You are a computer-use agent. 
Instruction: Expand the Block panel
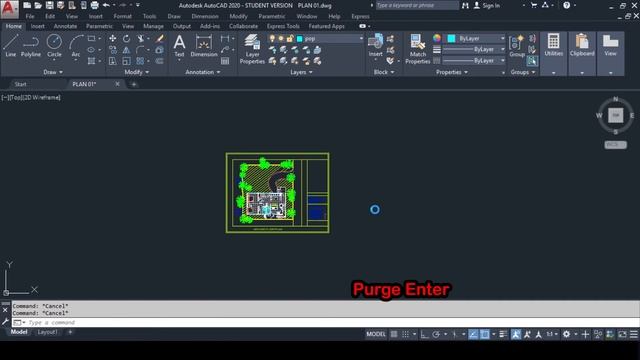click(384, 72)
